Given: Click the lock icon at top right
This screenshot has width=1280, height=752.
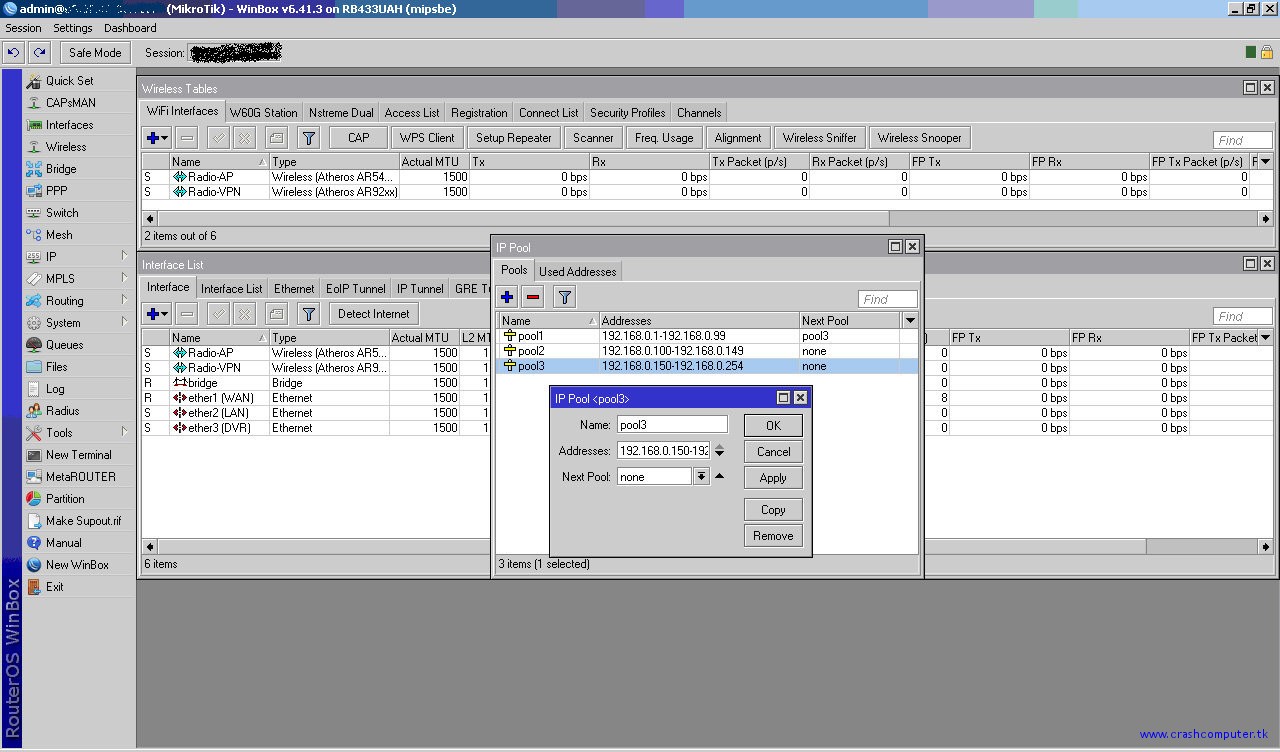Looking at the screenshot, I should click(1267, 52).
